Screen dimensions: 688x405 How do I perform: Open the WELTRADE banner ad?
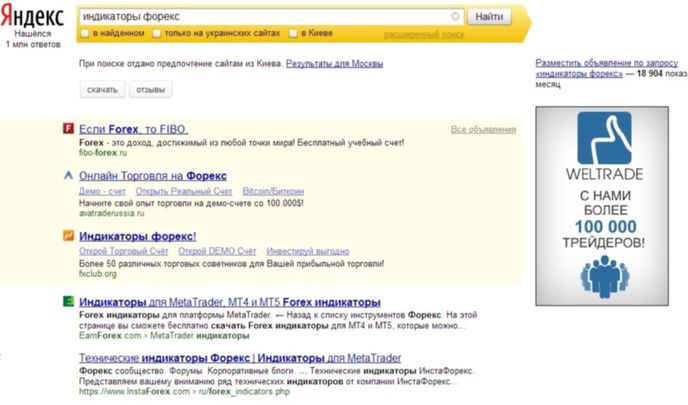[x=602, y=206]
